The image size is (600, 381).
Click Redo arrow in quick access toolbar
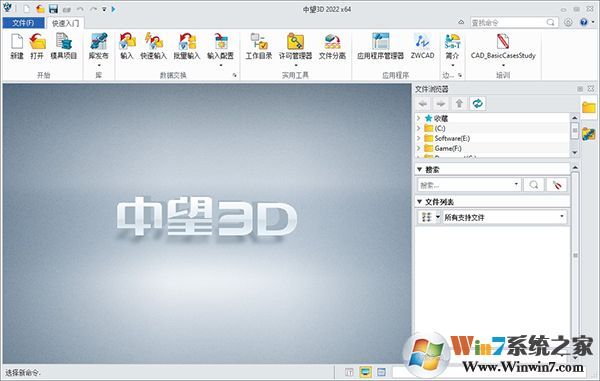point(93,9)
